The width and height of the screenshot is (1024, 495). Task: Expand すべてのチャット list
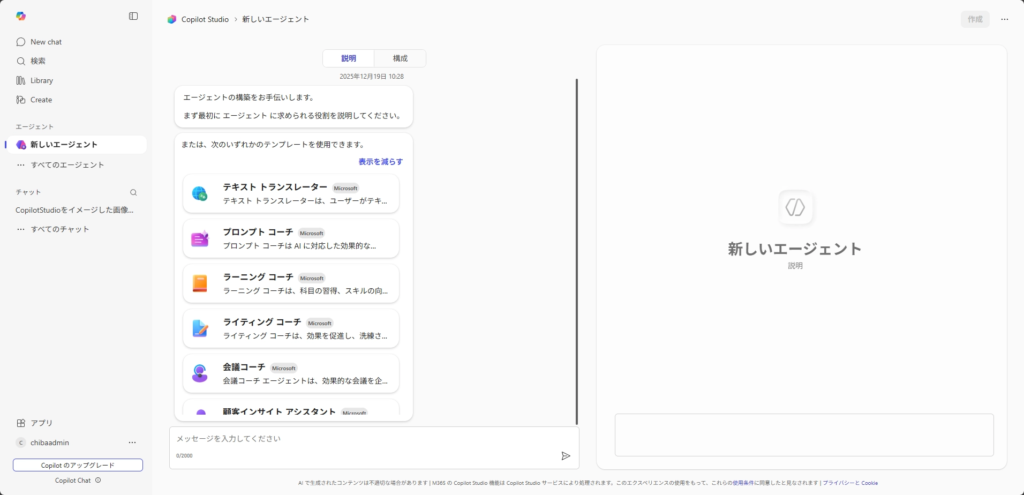[59, 229]
